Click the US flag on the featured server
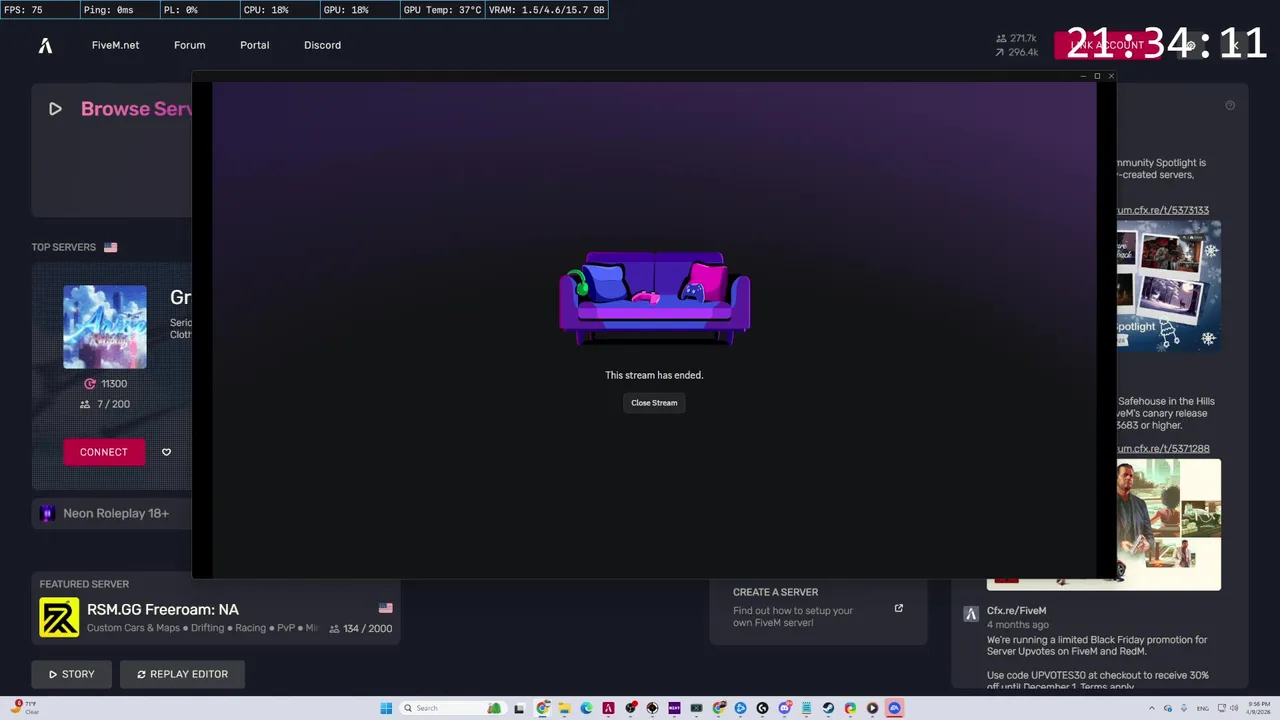The height and width of the screenshot is (720, 1280). coord(385,608)
